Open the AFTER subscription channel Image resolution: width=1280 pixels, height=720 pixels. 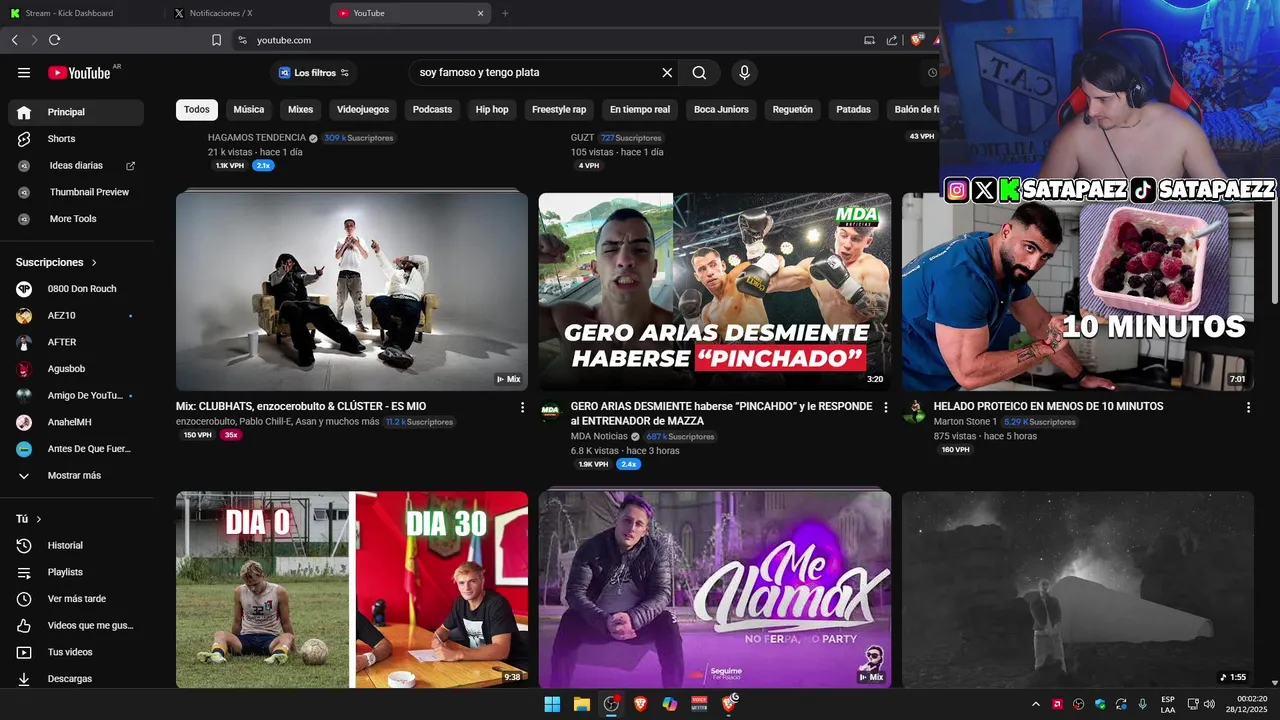pyautogui.click(x=76, y=342)
